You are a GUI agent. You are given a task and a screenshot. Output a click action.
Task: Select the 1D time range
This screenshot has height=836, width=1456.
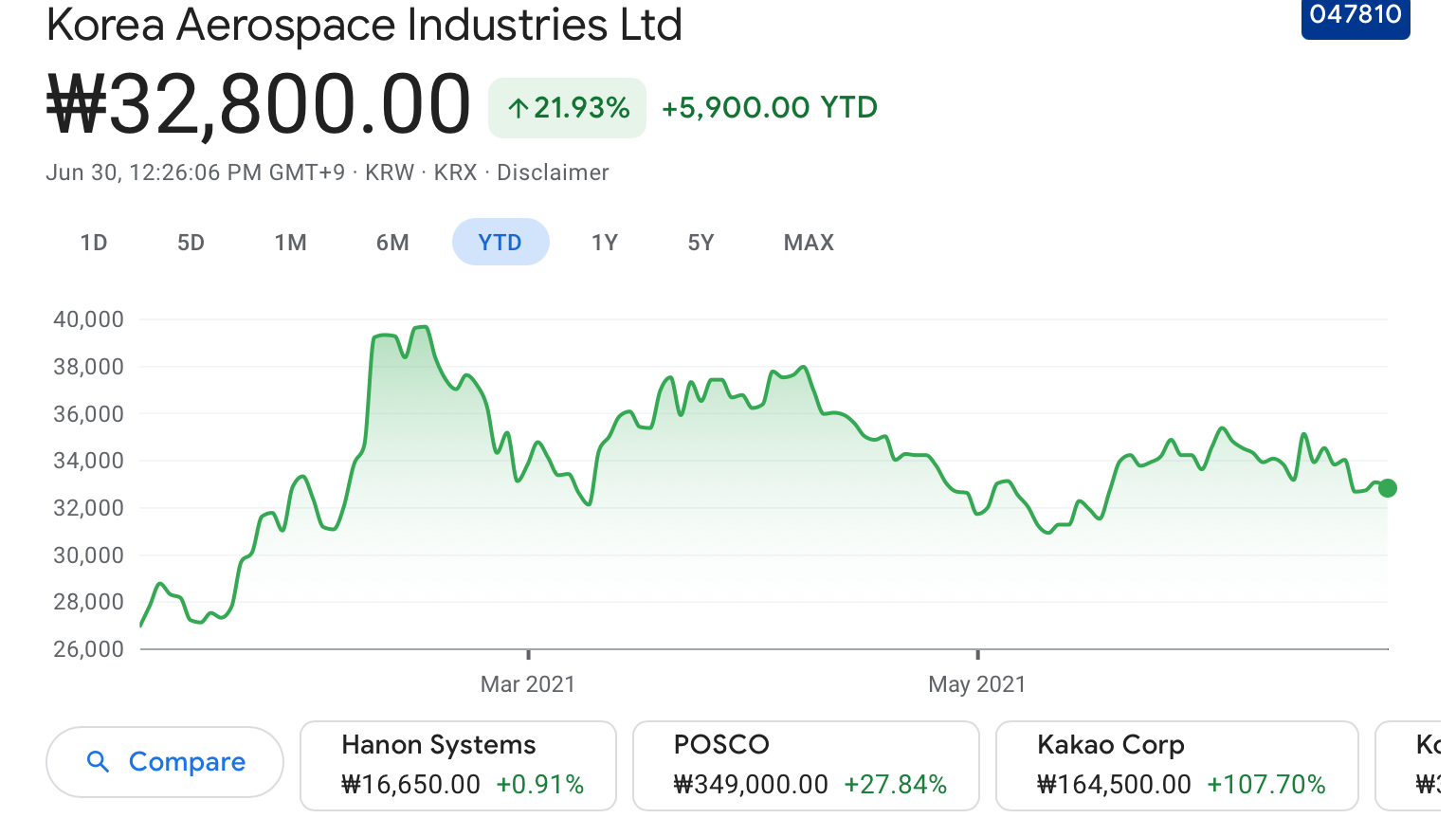point(94,243)
